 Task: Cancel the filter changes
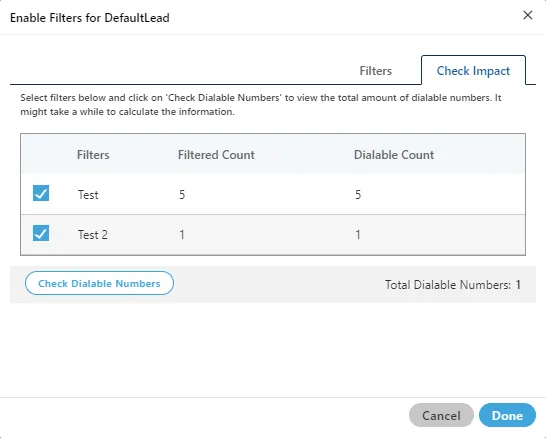pyautogui.click(x=441, y=415)
